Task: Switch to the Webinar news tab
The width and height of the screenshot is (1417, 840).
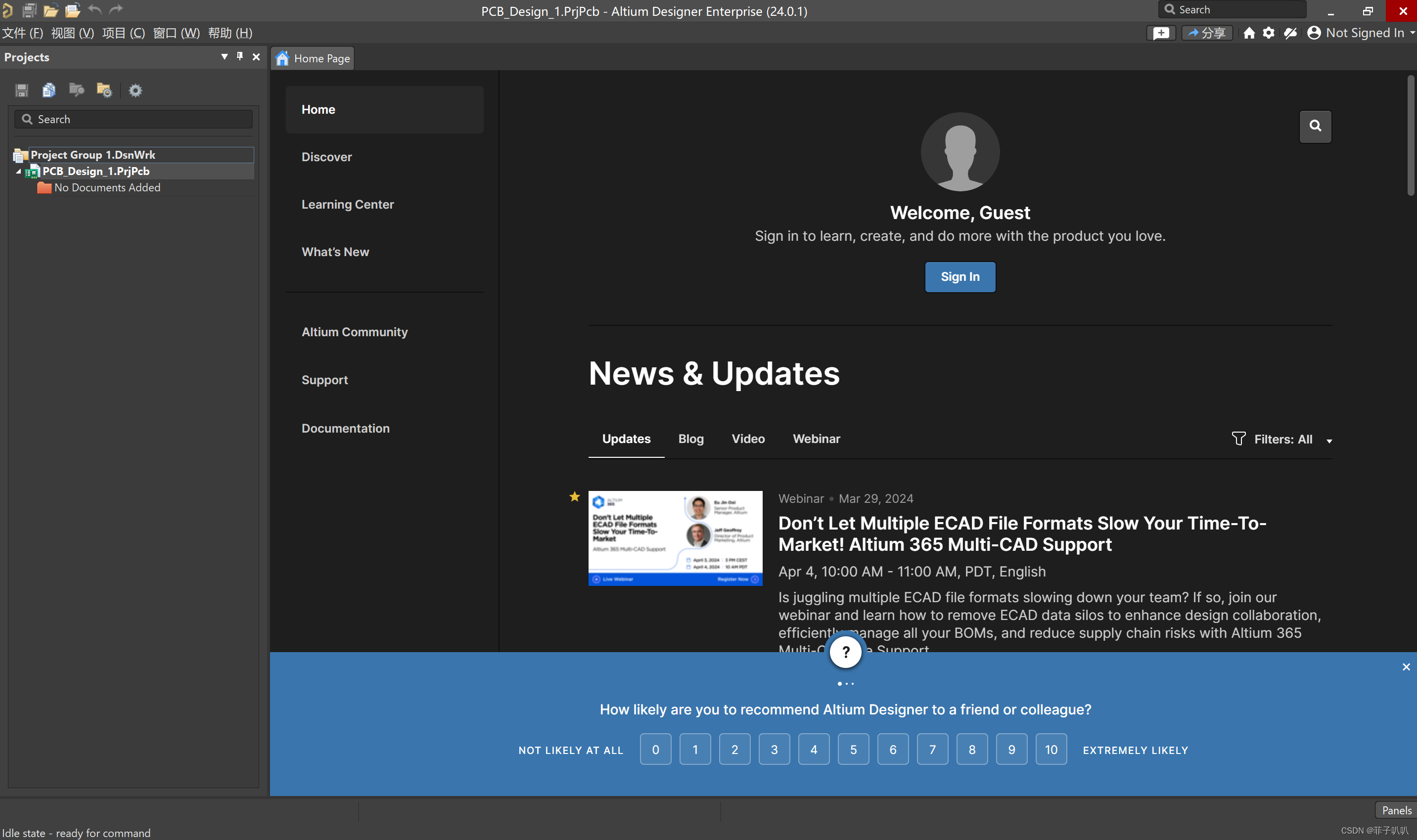Action: click(x=816, y=439)
